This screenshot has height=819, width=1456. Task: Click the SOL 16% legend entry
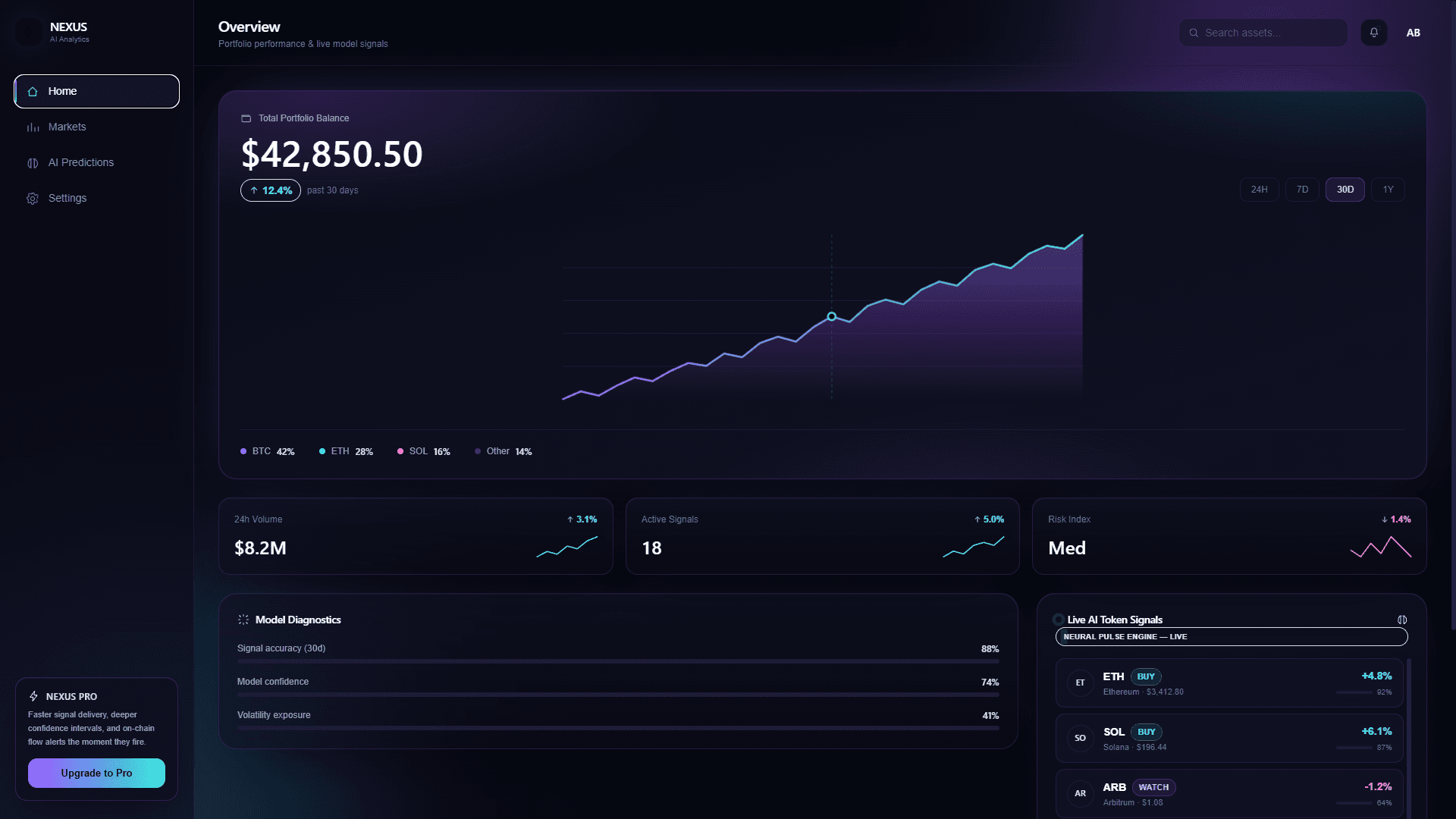tap(424, 451)
